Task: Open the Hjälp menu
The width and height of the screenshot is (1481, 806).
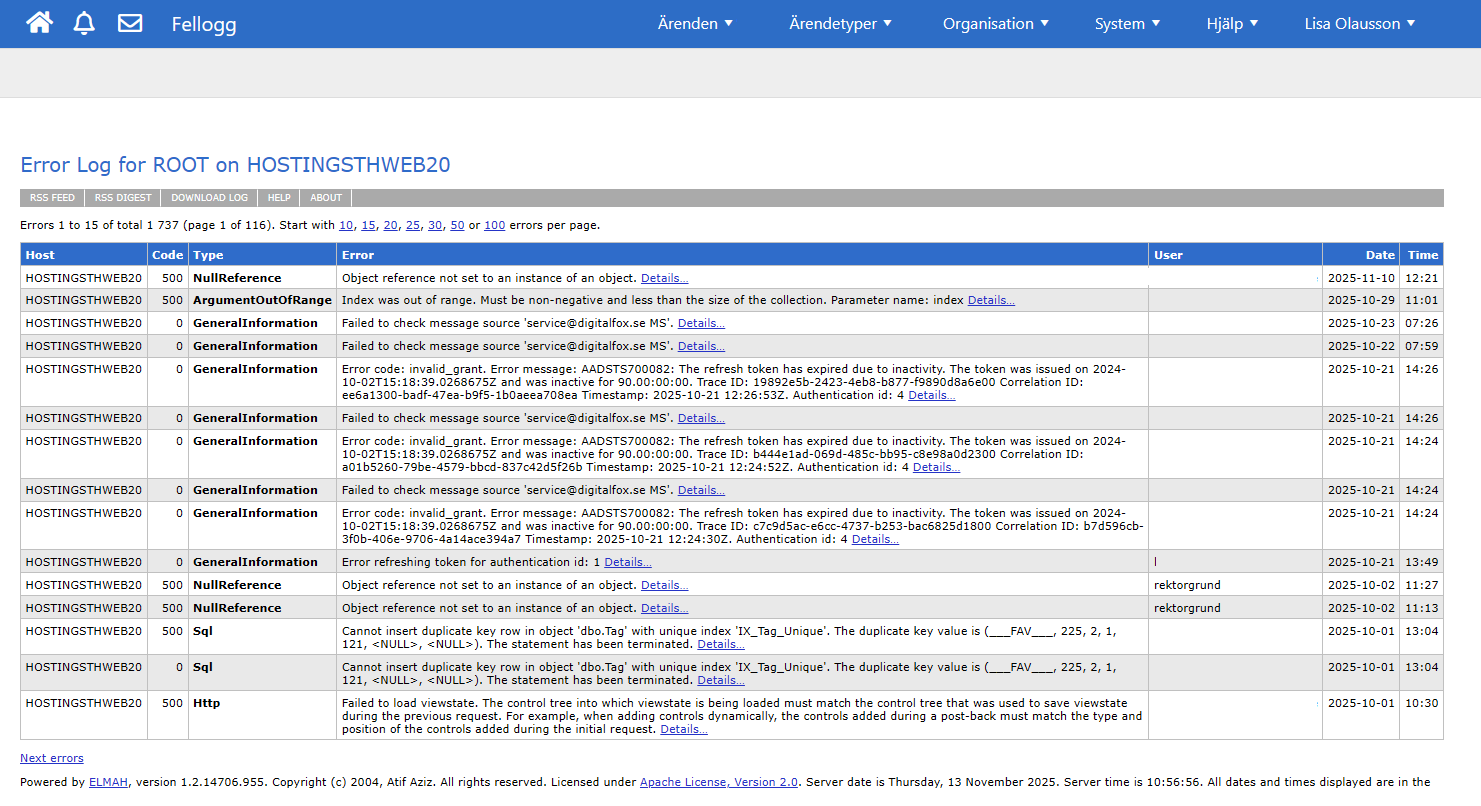Action: (1232, 24)
